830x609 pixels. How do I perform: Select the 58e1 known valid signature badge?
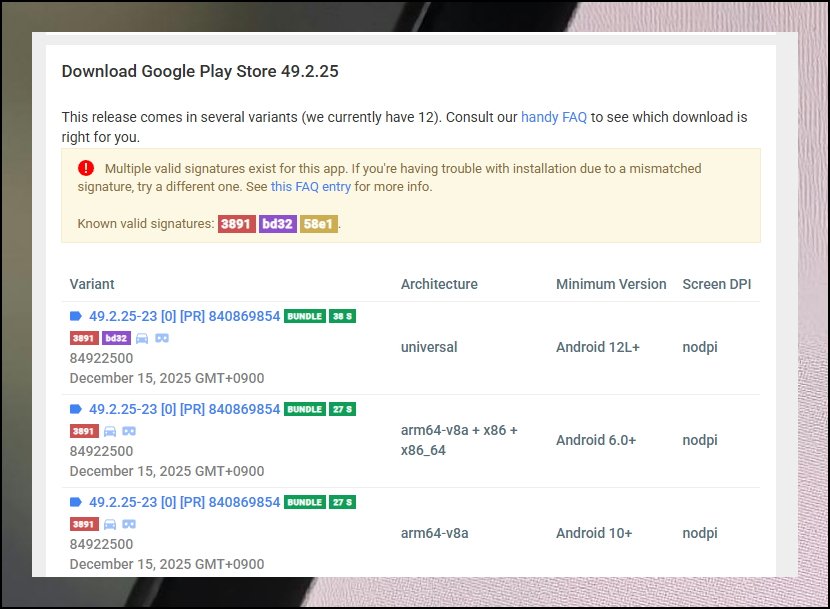[319, 223]
